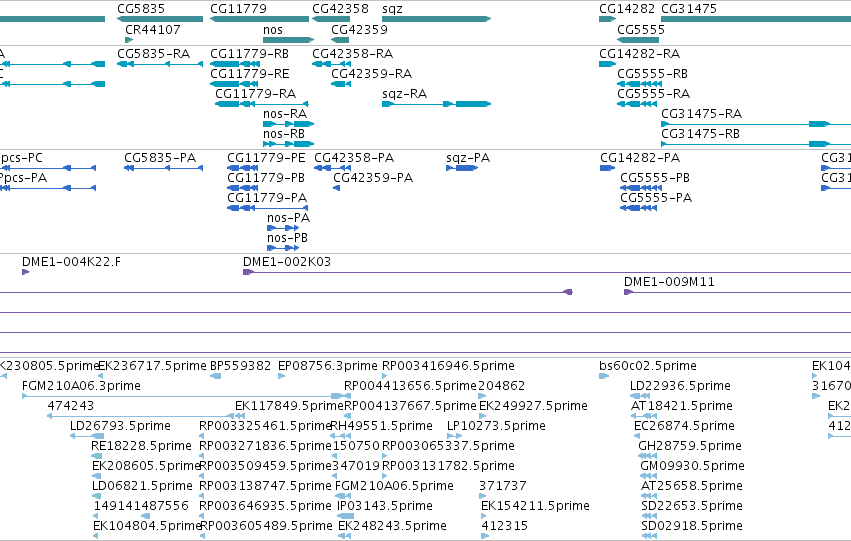Click the CG11779 gene label
Screen dimensions: 851x541
point(238,9)
